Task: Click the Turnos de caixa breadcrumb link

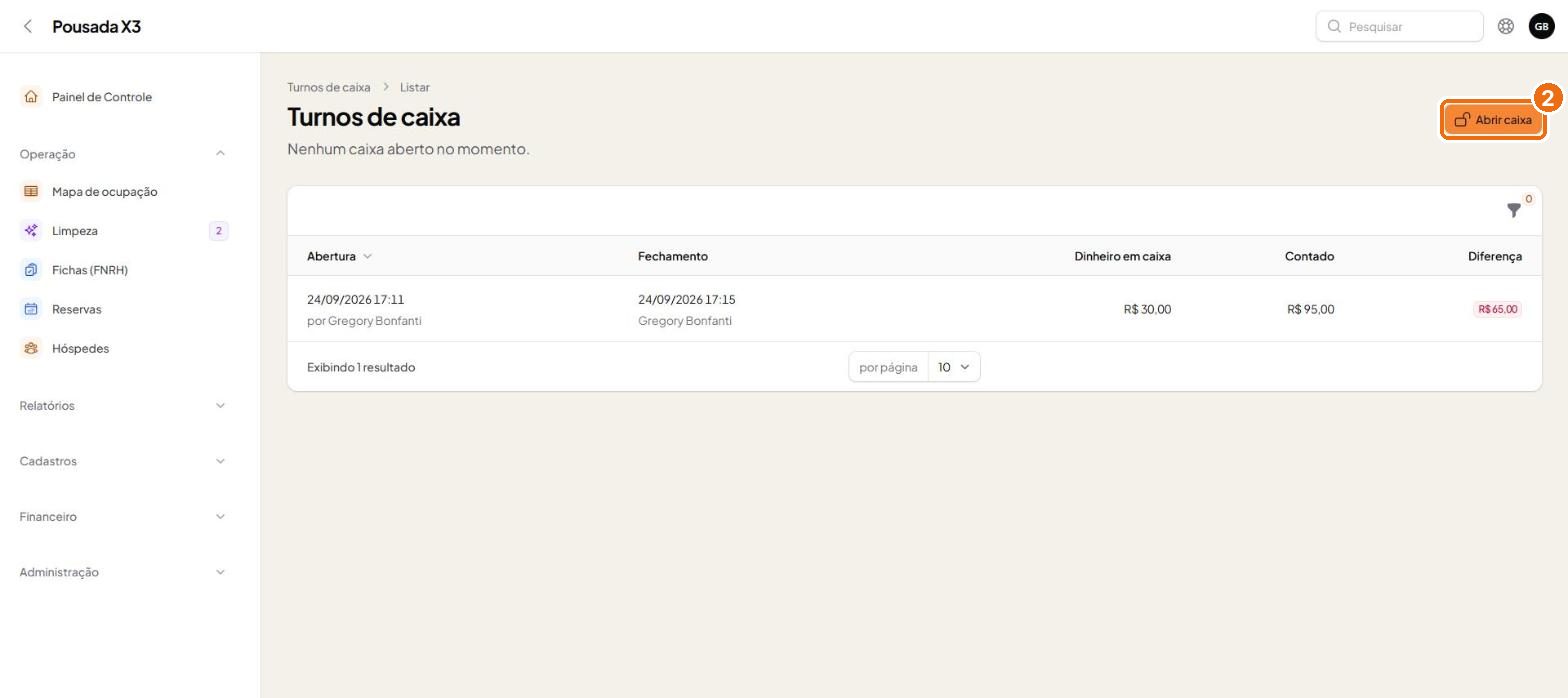Action: 328,87
